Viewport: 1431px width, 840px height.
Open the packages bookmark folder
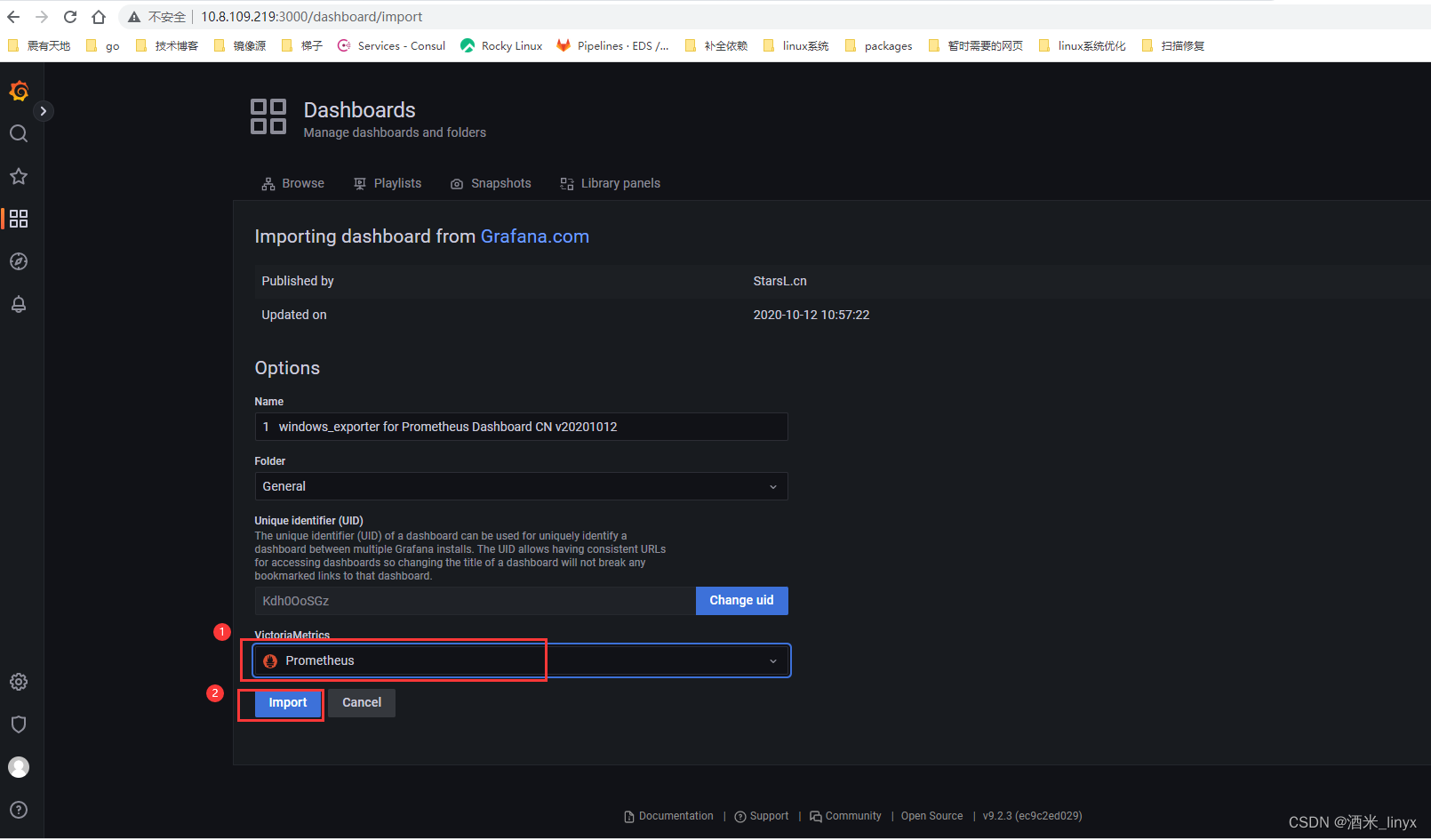point(879,46)
